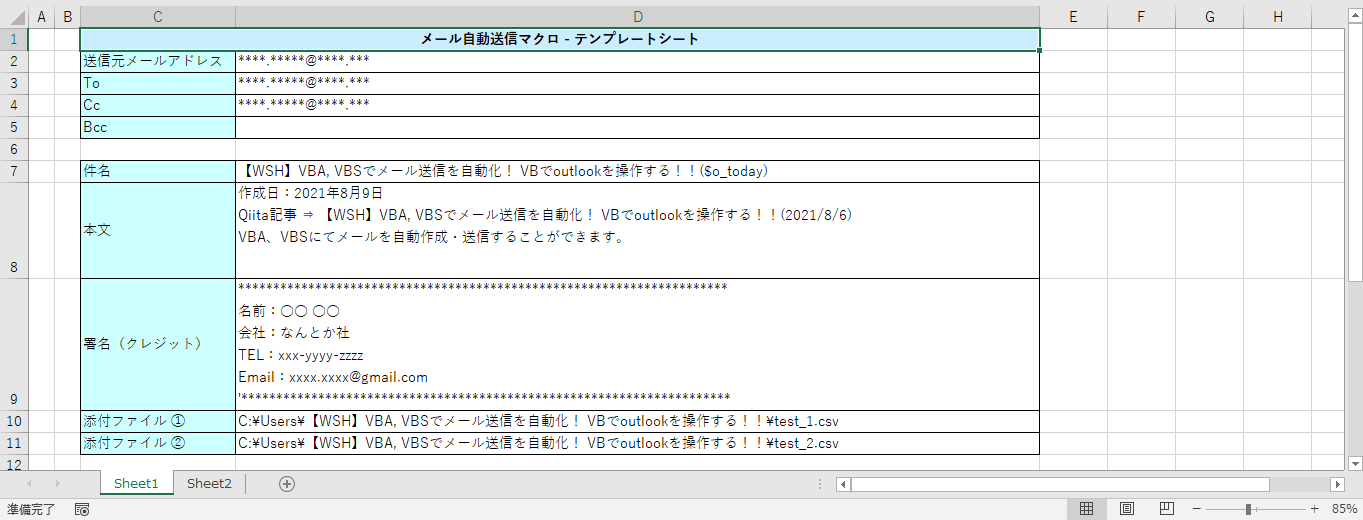Click vertical scrollbar down arrow
This screenshot has width=1363, height=520.
click(x=1355, y=463)
